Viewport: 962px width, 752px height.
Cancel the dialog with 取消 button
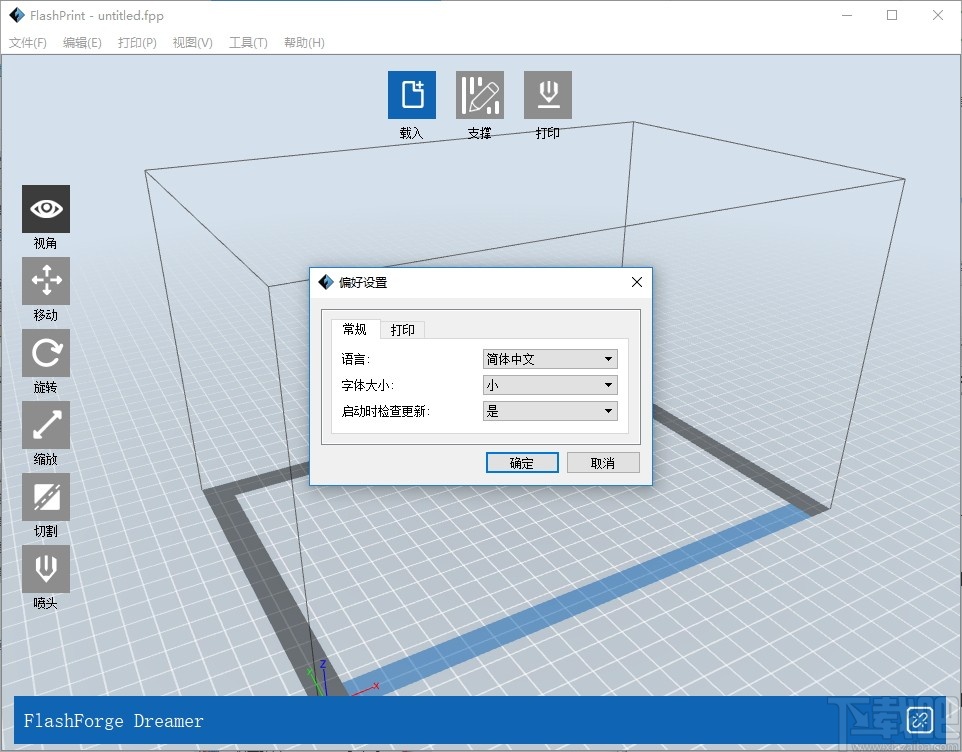pos(603,462)
